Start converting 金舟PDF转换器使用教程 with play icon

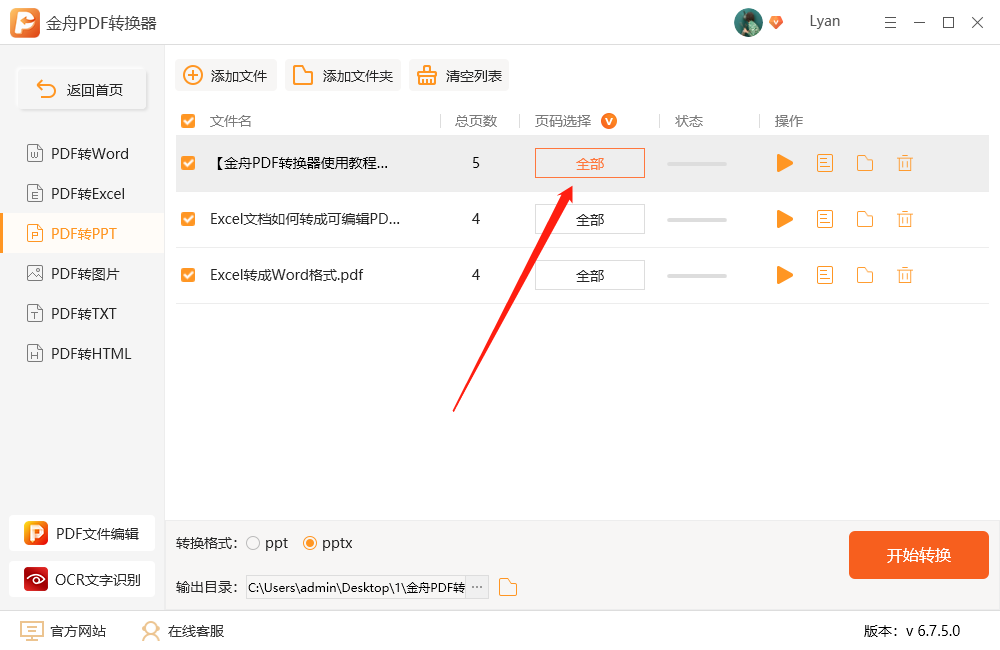[784, 163]
